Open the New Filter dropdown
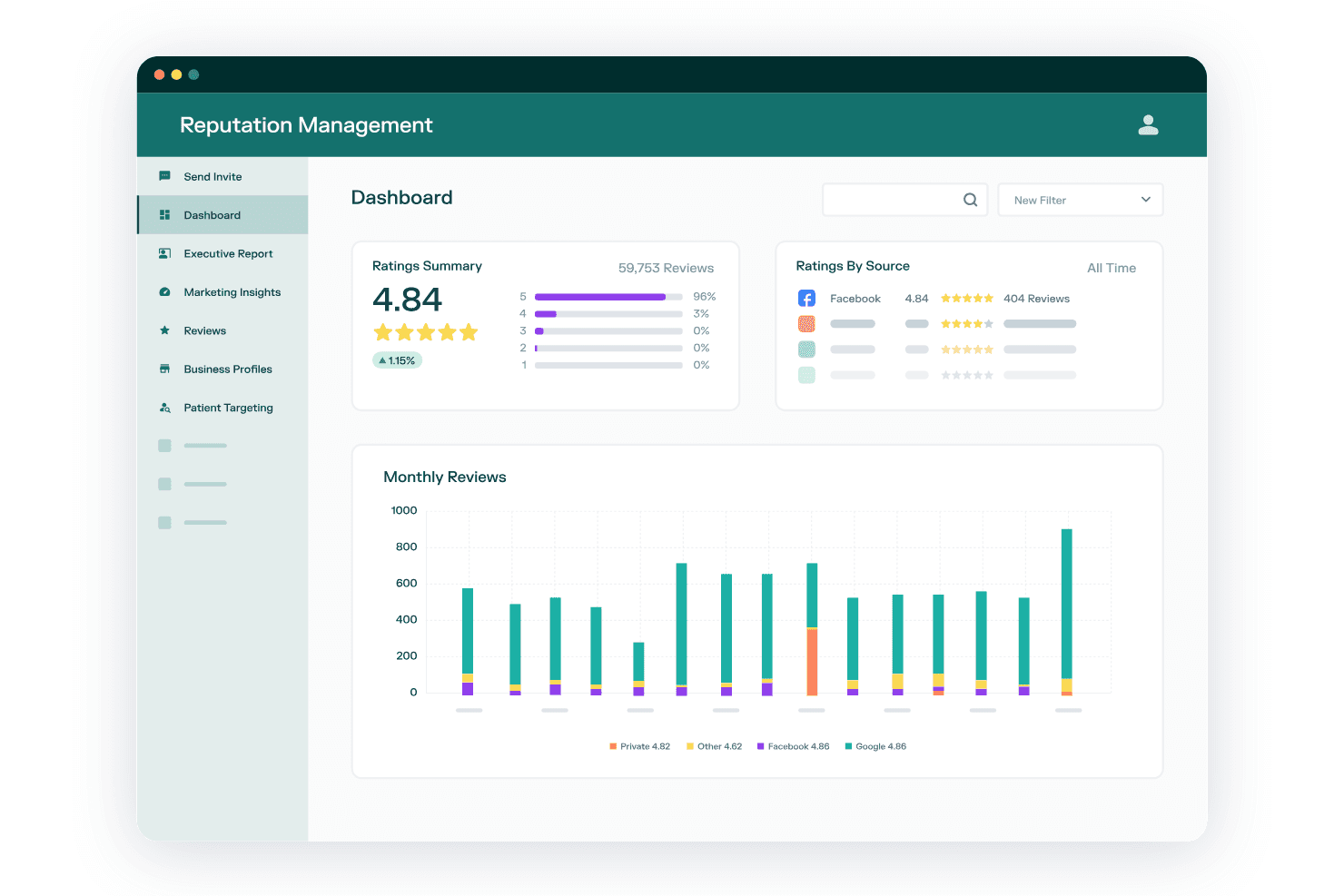Screen dimensions: 1344x896 tap(1081, 200)
